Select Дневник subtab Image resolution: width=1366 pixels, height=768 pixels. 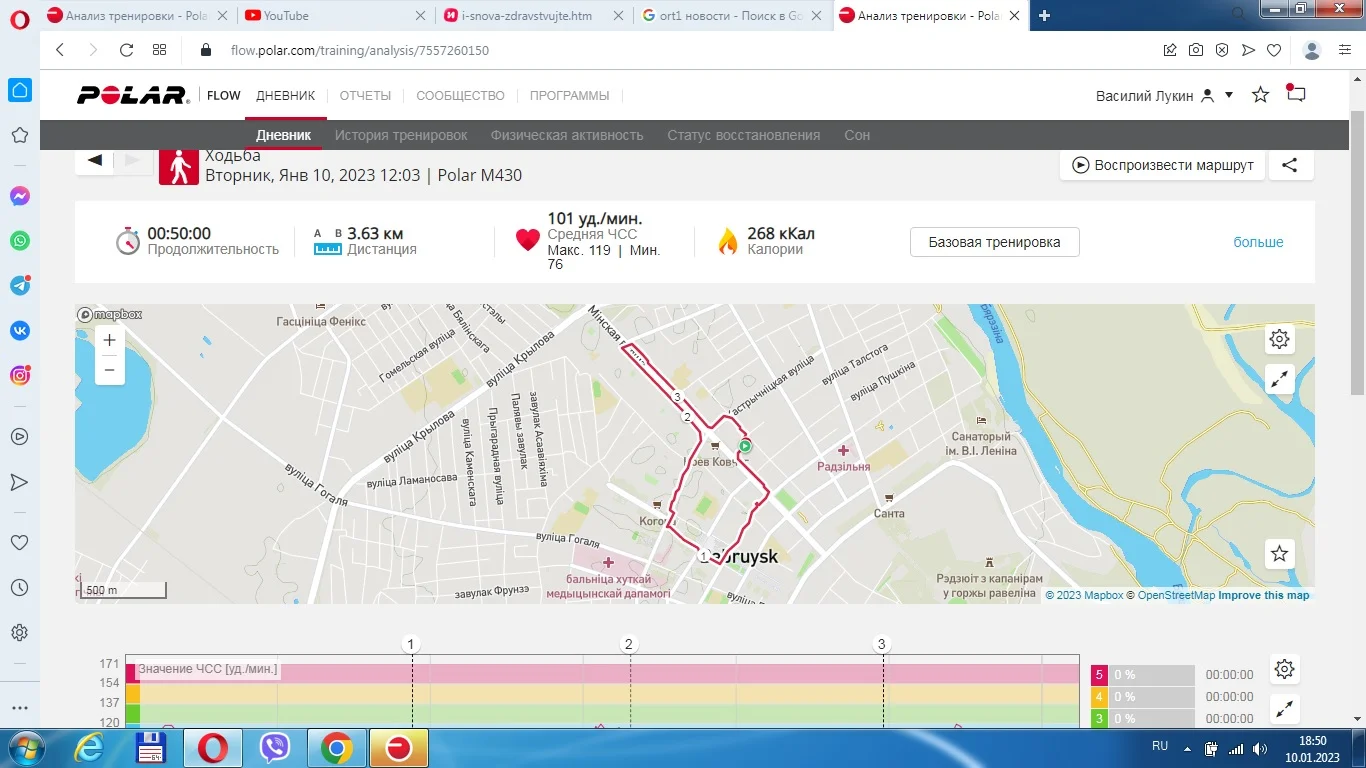(284, 135)
